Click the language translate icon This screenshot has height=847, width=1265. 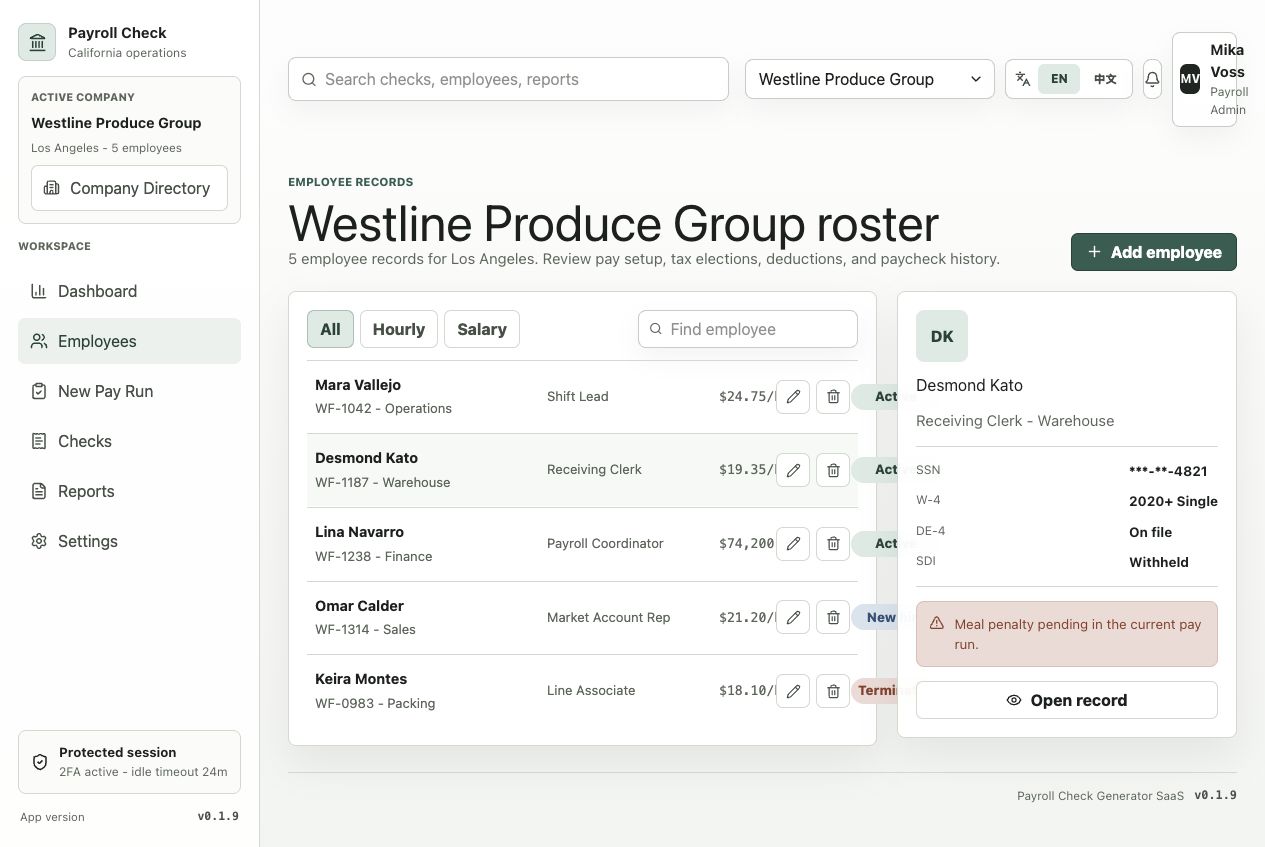[x=1023, y=79]
